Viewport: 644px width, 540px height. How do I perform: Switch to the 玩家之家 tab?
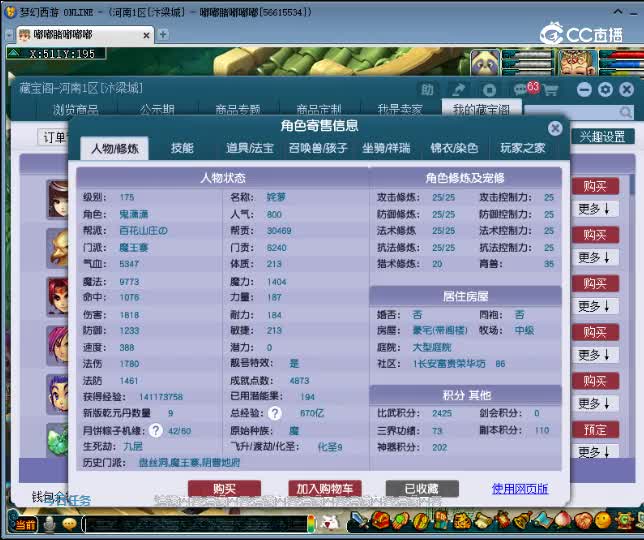522,148
